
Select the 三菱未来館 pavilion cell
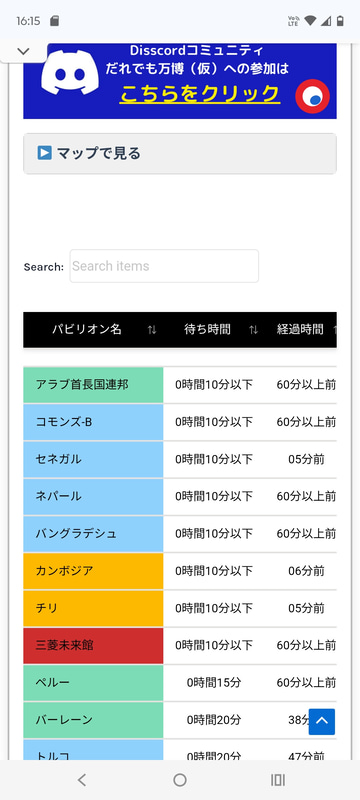point(93,645)
